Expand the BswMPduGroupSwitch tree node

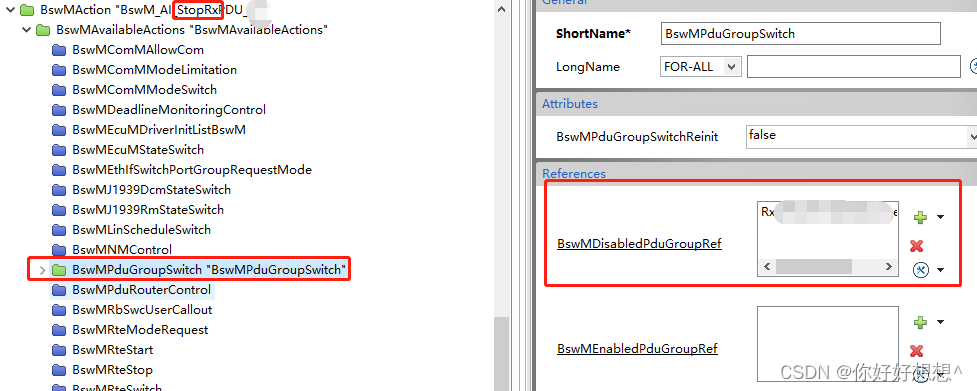42,270
